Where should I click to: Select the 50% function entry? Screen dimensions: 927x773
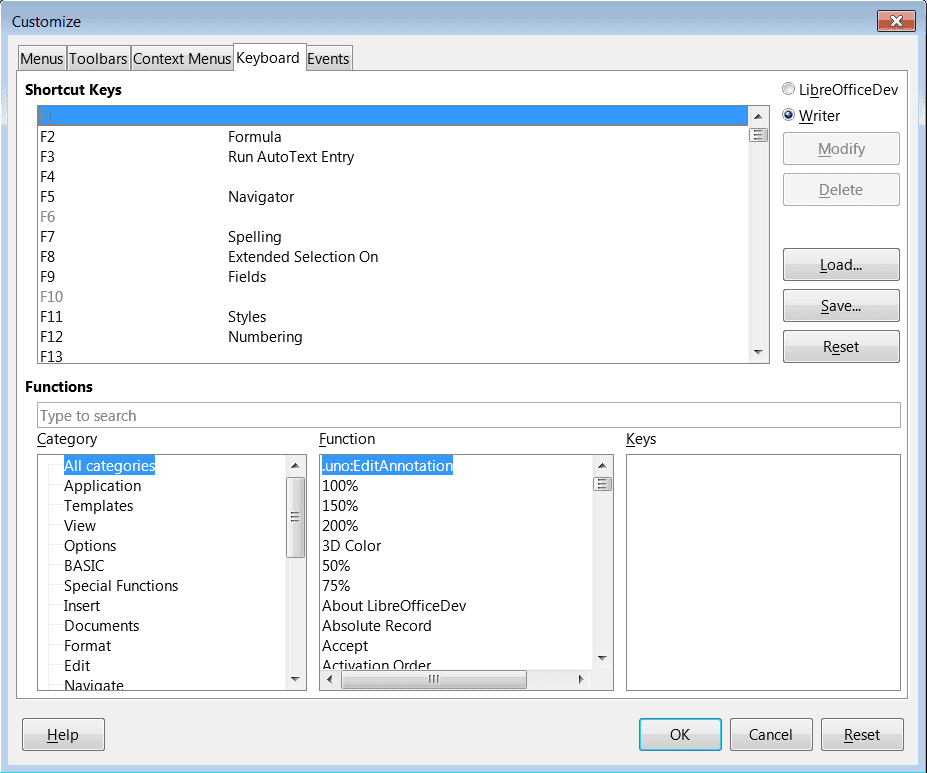click(336, 566)
